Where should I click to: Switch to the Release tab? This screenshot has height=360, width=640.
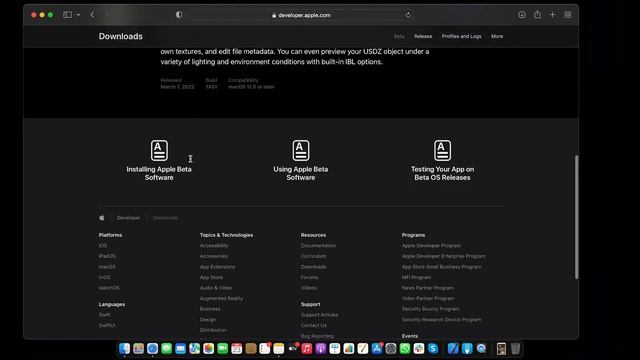423,36
